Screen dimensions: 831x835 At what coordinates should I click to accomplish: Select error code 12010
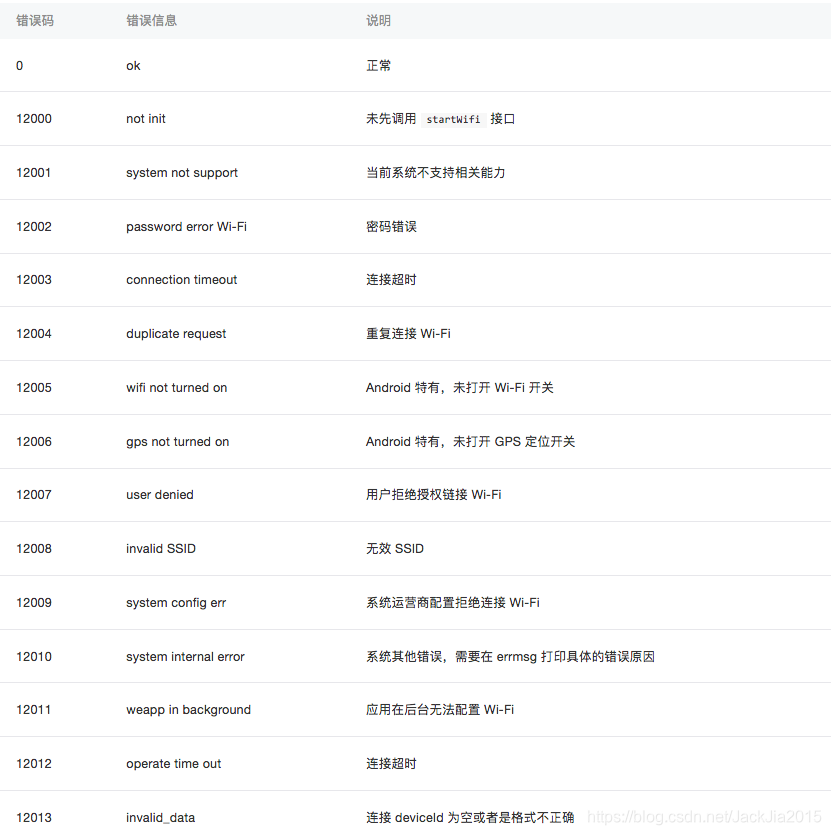(34, 657)
